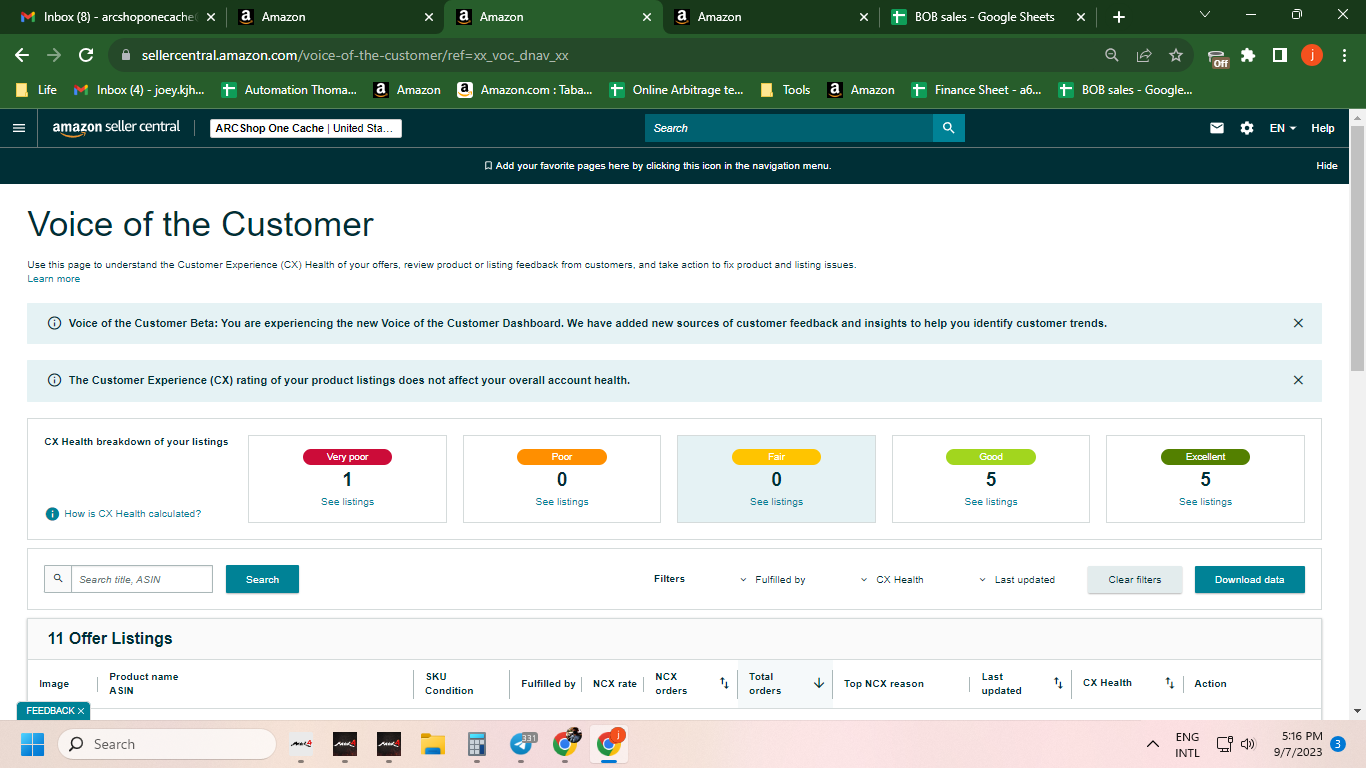Click the extension icon labeled Off
The height and width of the screenshot is (768, 1366).
point(1217,58)
